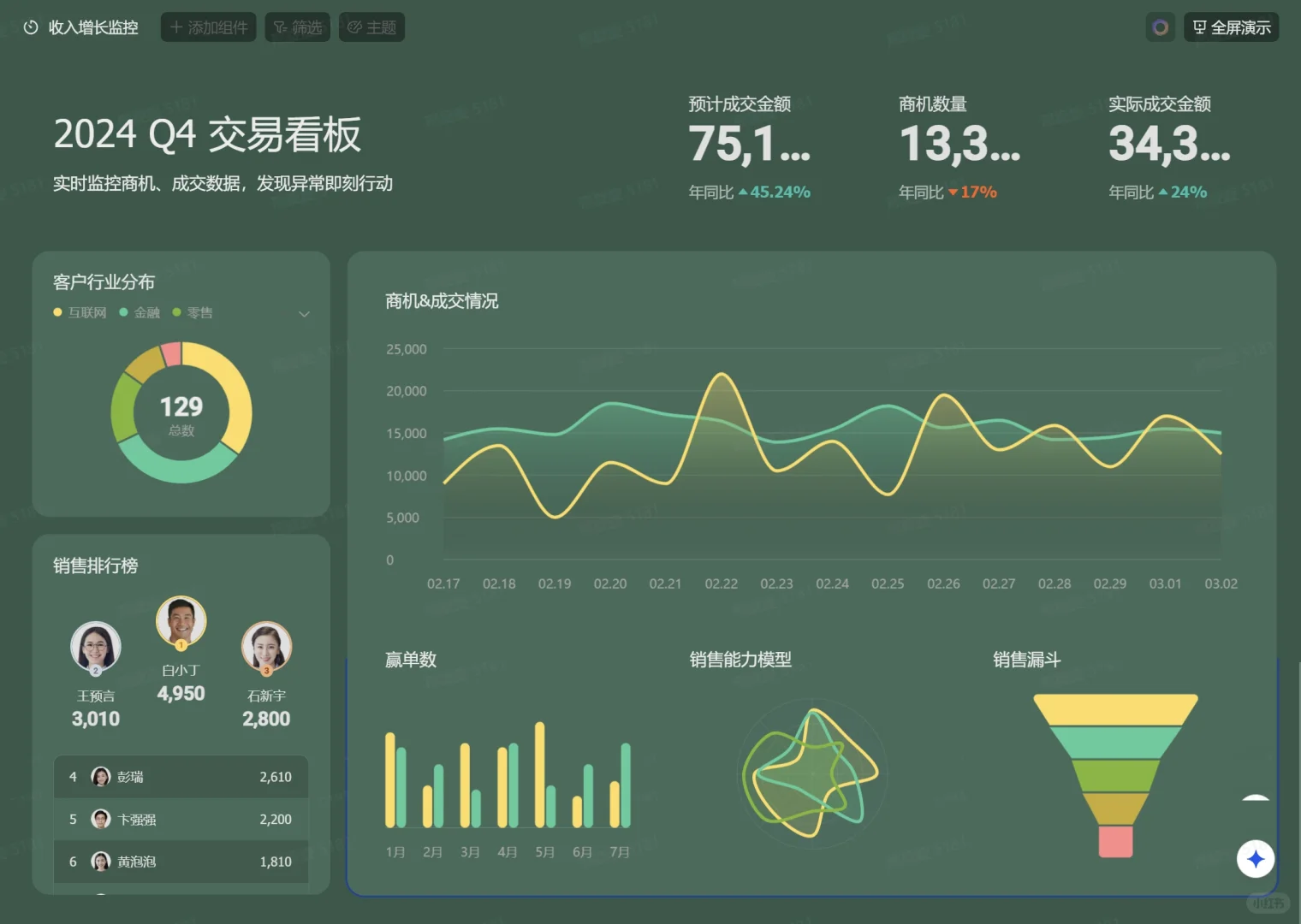Click the sales value 2,610 for 彭瑞
The height and width of the screenshot is (924, 1301).
click(276, 777)
